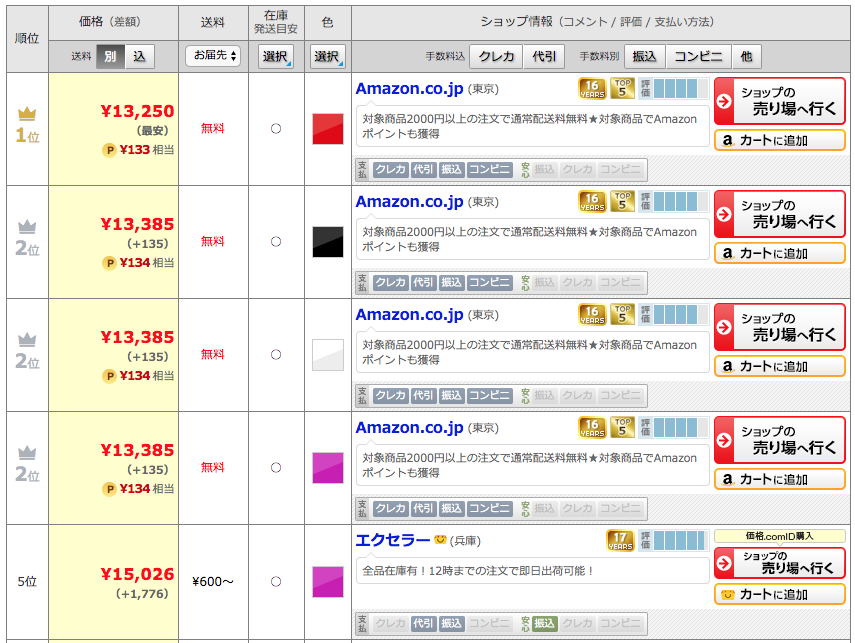Click the white color swatch
Viewport: 855px width, 643px height.
point(328,354)
